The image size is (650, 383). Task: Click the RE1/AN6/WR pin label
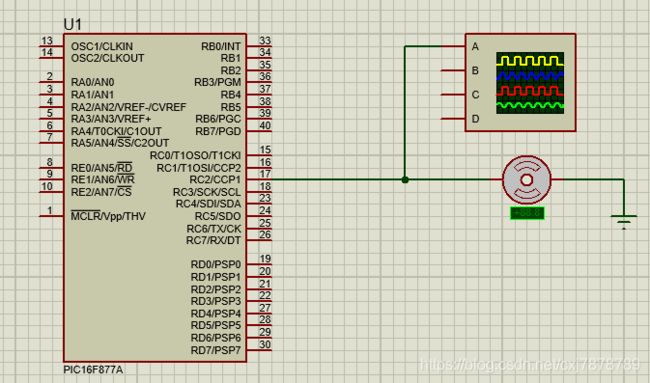pos(103,179)
